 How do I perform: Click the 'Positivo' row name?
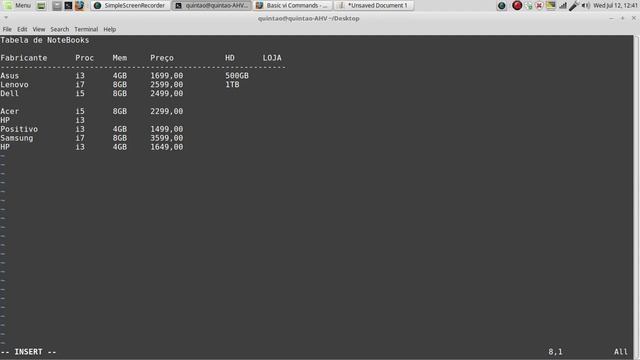coord(19,129)
